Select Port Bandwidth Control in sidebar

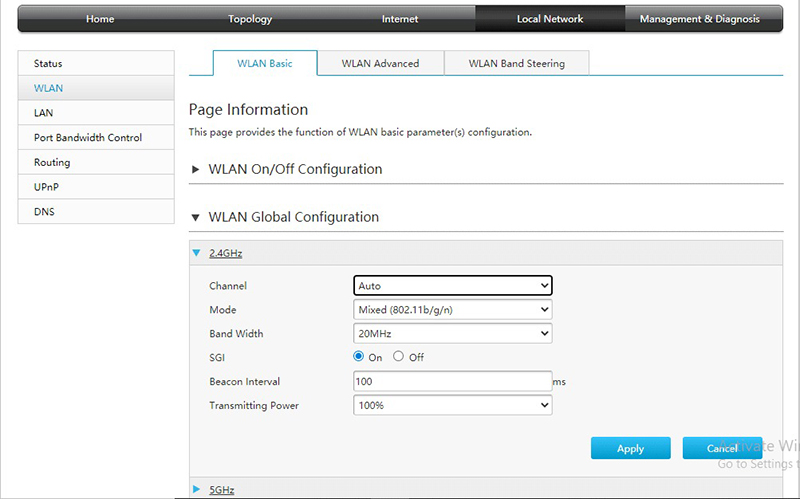point(88,138)
